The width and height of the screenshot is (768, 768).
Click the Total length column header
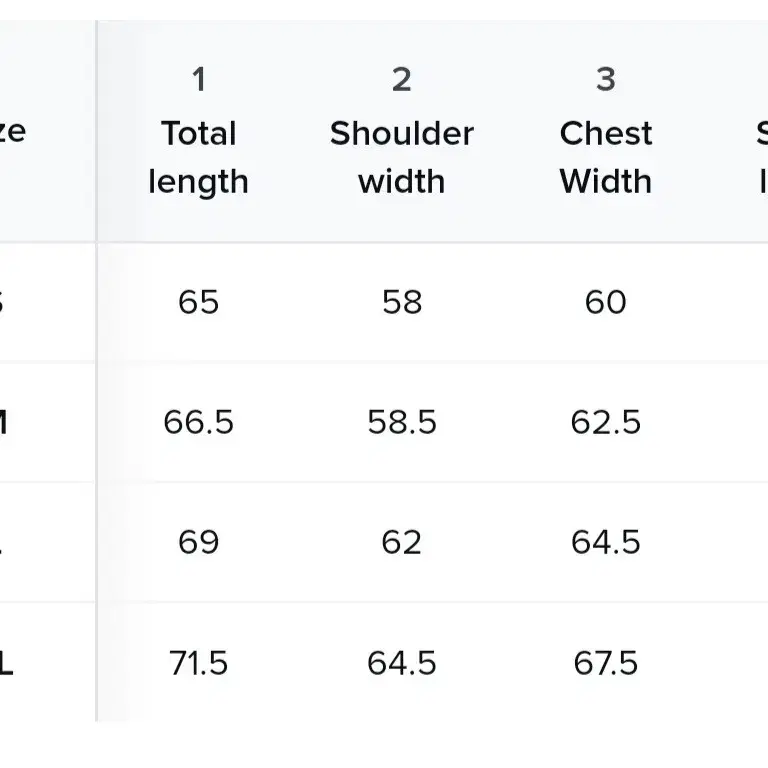coord(198,157)
